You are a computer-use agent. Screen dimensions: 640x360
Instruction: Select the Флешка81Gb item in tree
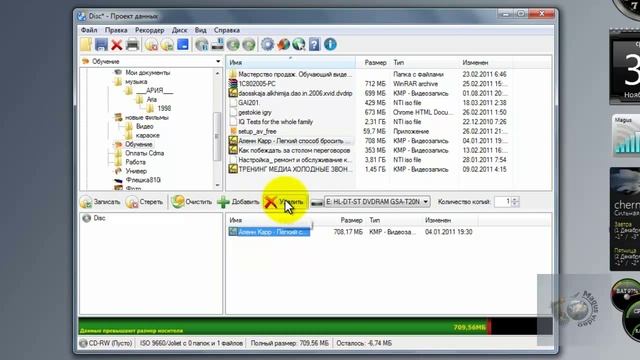pyautogui.click(x=143, y=180)
